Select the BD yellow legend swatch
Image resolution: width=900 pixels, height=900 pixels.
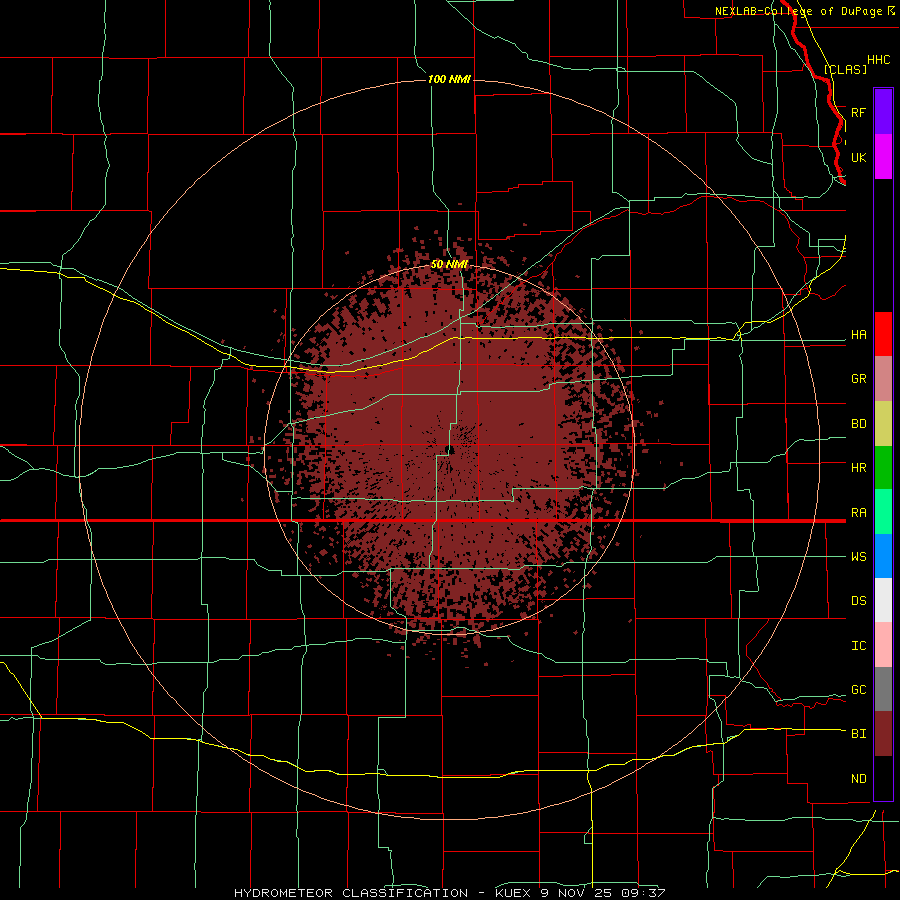[883, 424]
